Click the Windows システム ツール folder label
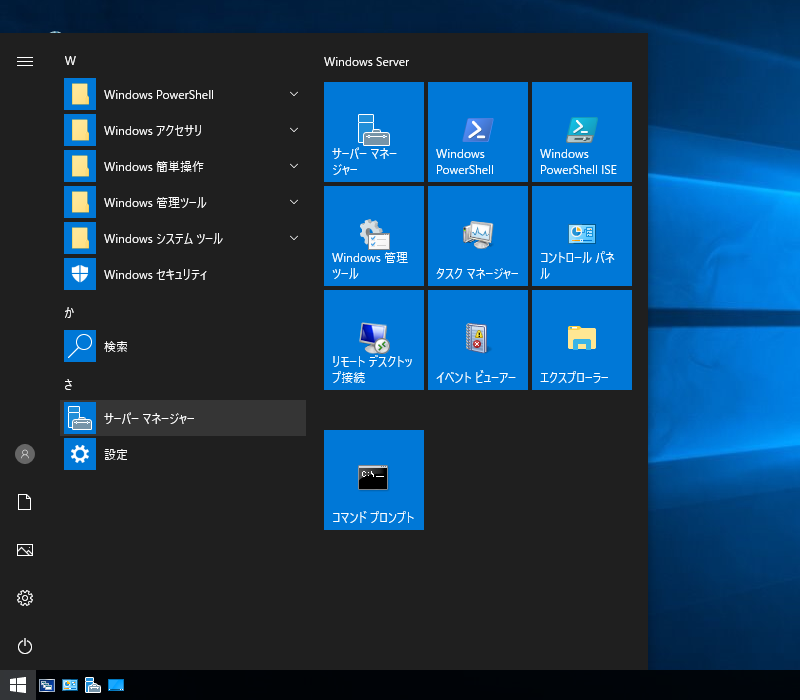This screenshot has width=800, height=700. click(x=163, y=238)
